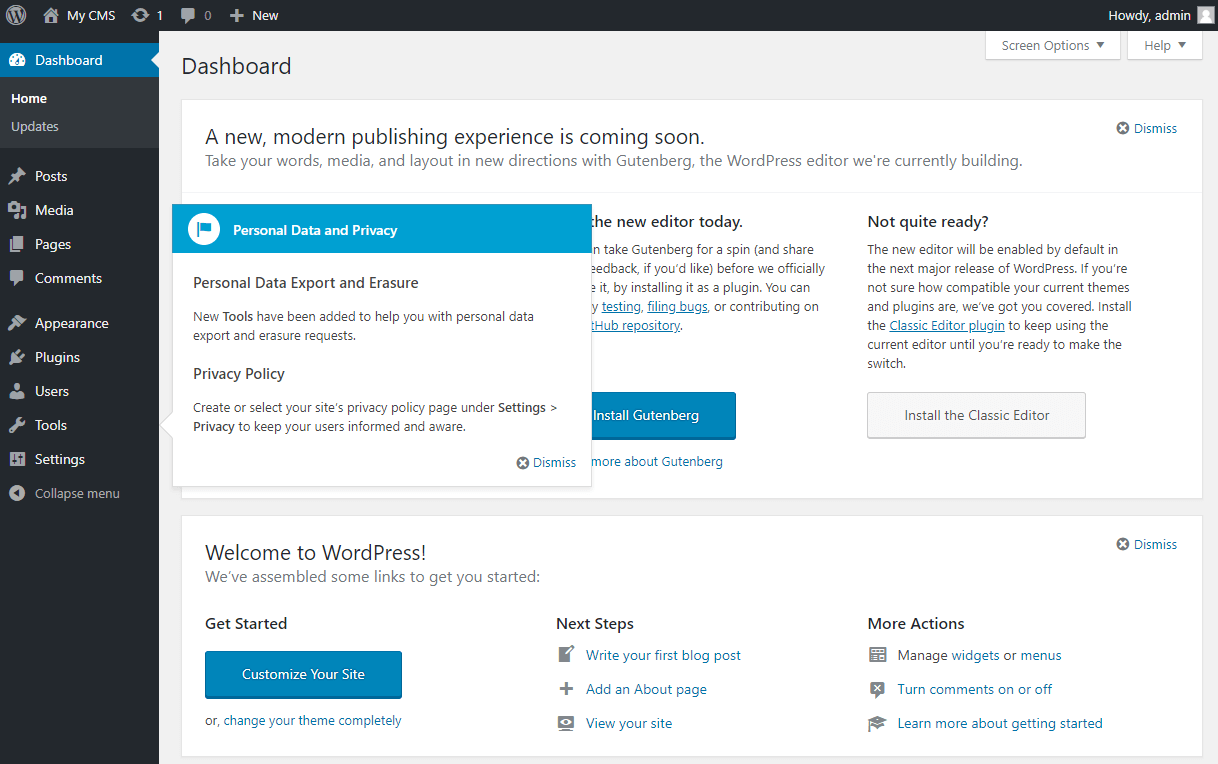Click the flag icon in Personal Data pointer
1218x764 pixels.
(x=204, y=229)
